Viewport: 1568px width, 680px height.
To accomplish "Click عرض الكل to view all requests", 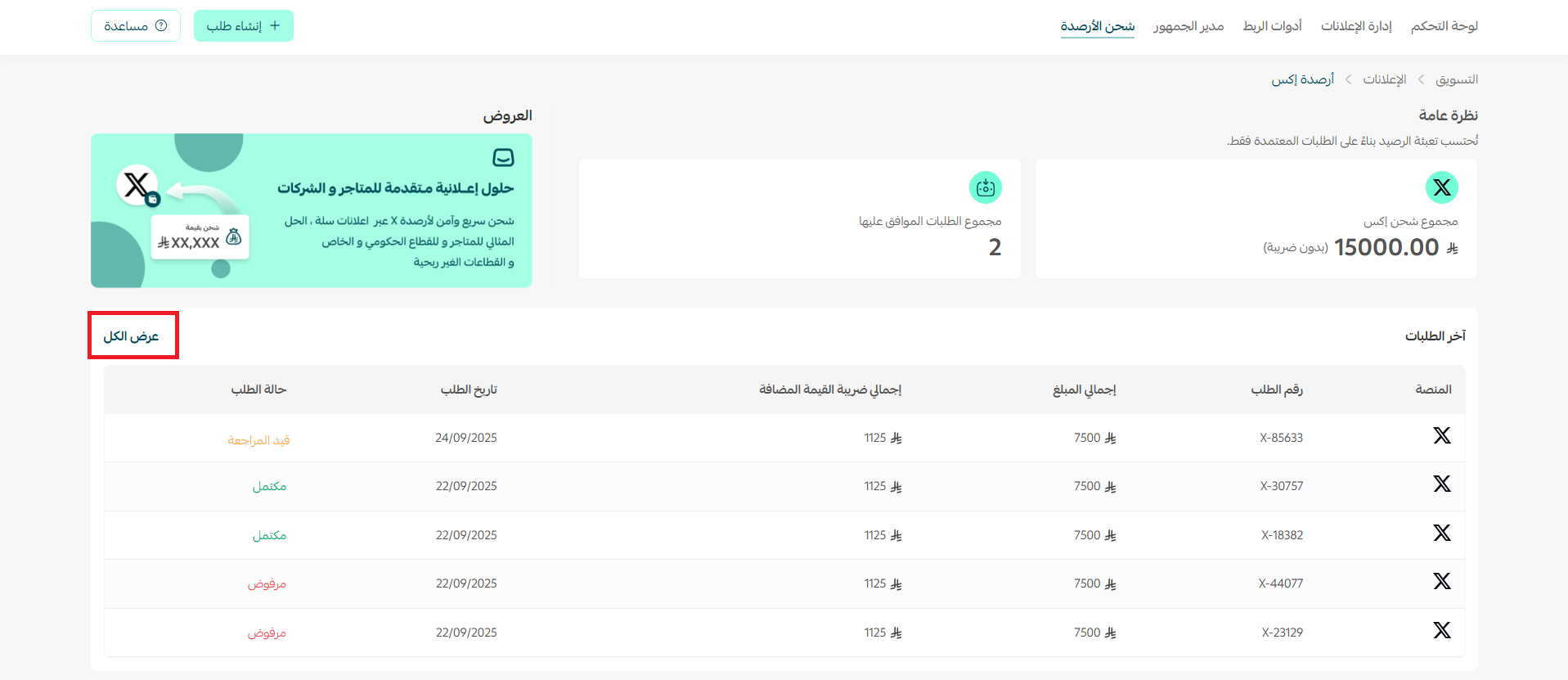I will [x=132, y=336].
